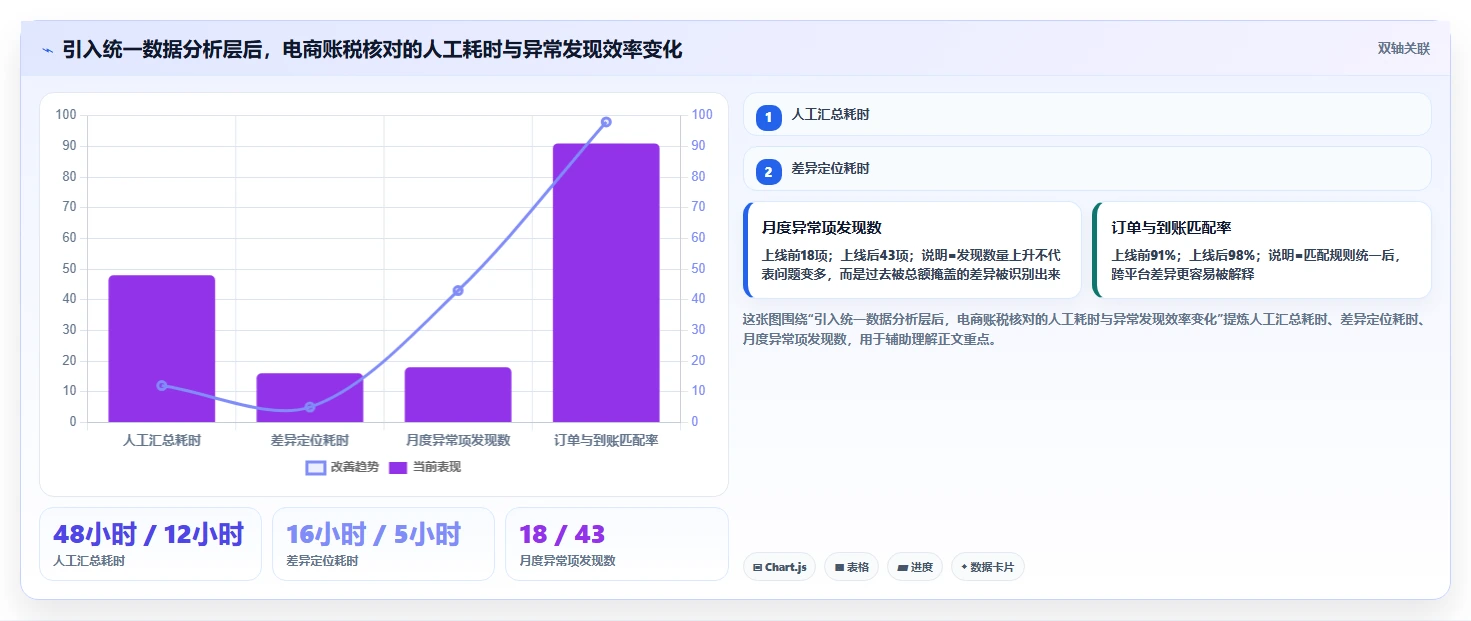
Task: Open the 月度异常项发现数 info card
Action: tap(912, 250)
